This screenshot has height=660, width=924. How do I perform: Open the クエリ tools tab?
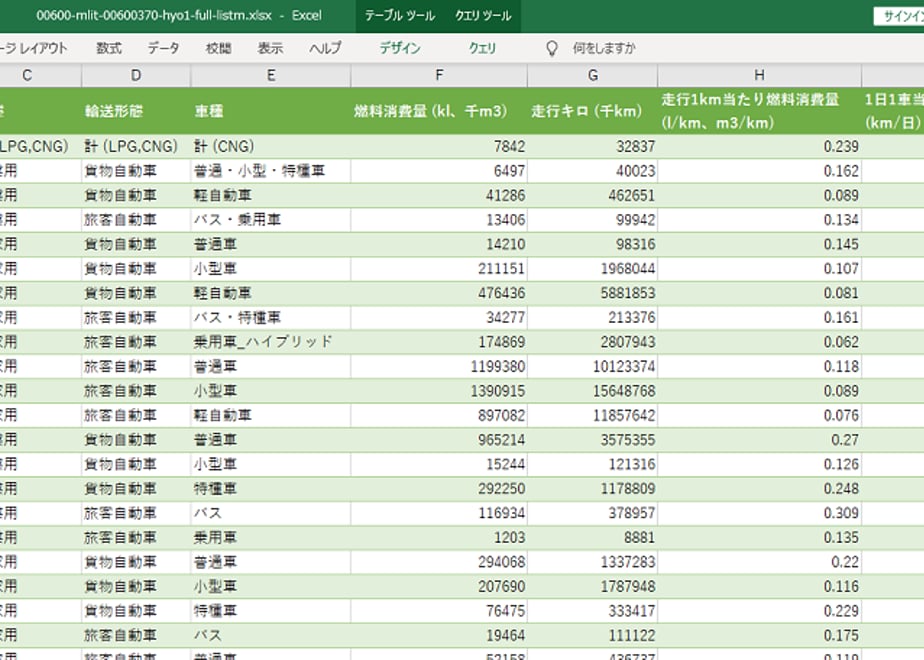[483, 48]
